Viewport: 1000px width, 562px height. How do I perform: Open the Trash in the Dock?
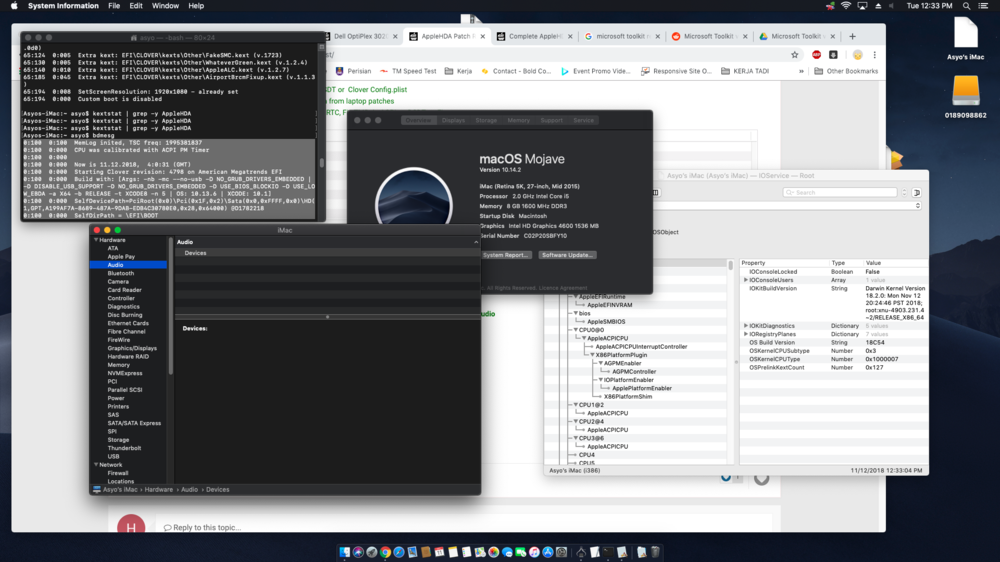coord(655,552)
